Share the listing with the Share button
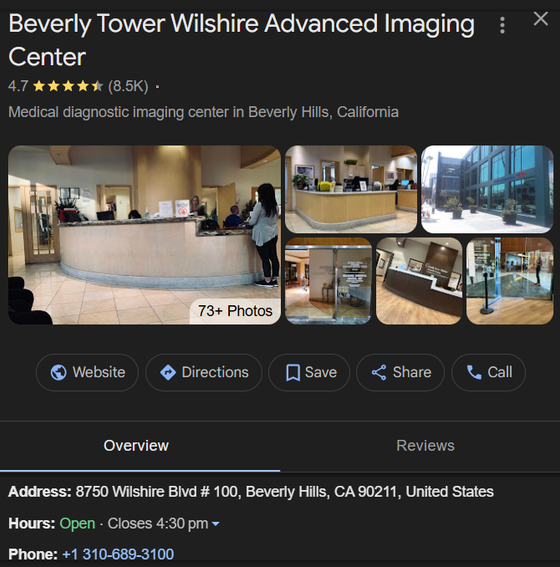 401,372
